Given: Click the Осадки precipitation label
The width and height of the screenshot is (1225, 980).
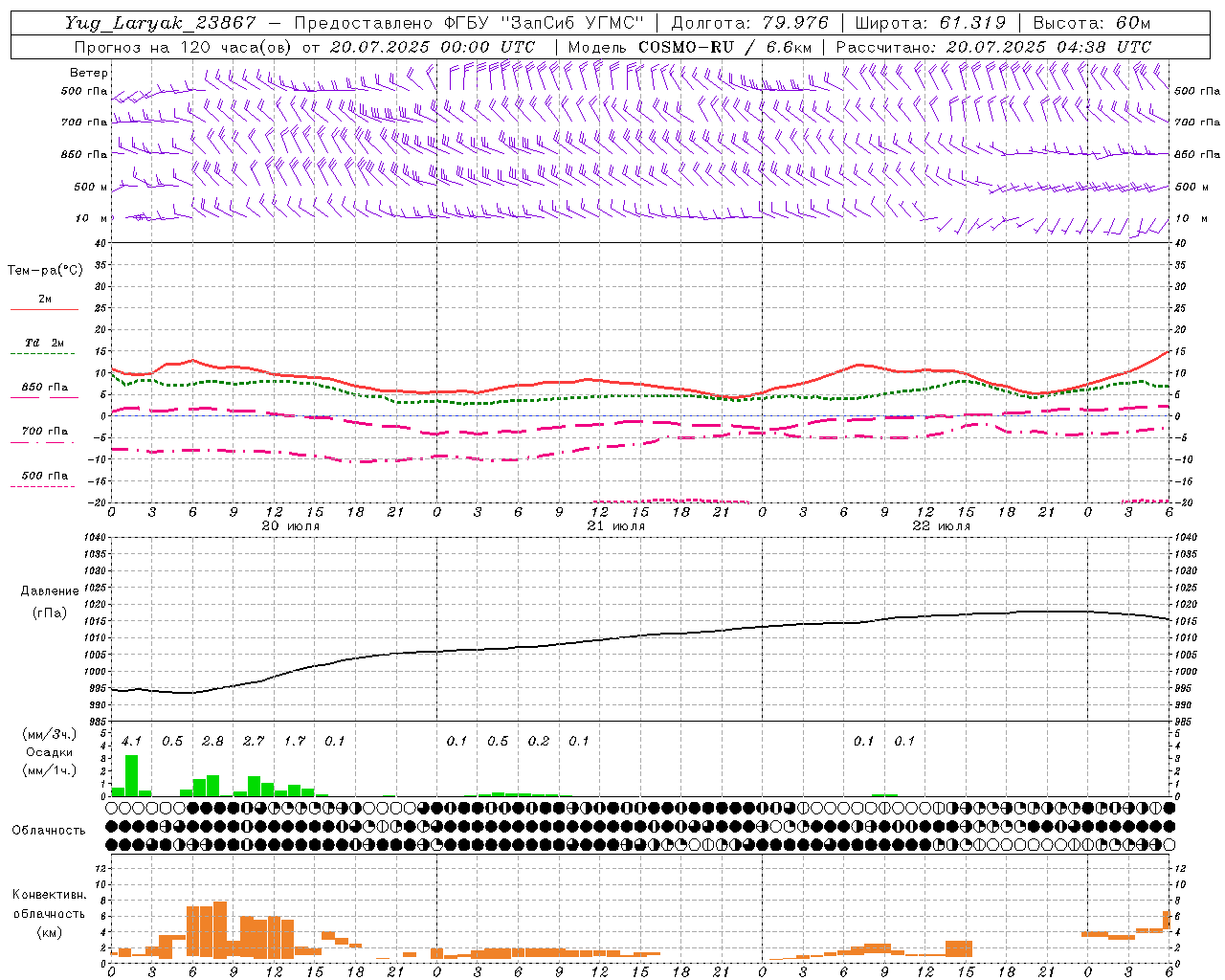Looking at the screenshot, I should 49,752.
